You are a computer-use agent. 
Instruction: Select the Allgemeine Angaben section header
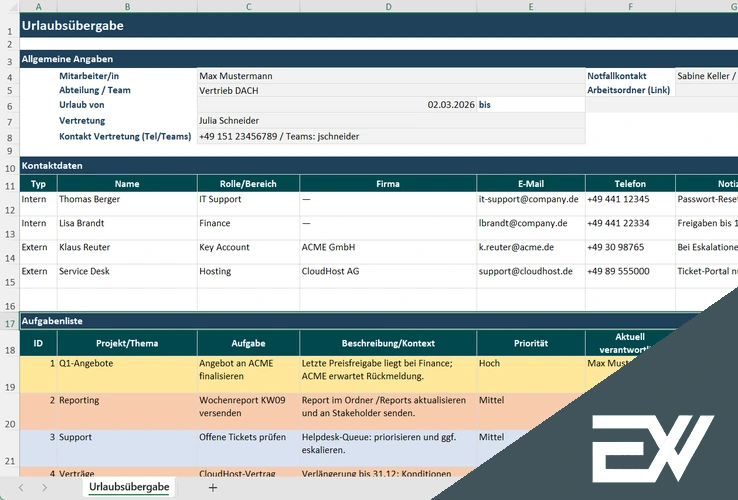[x=379, y=59]
